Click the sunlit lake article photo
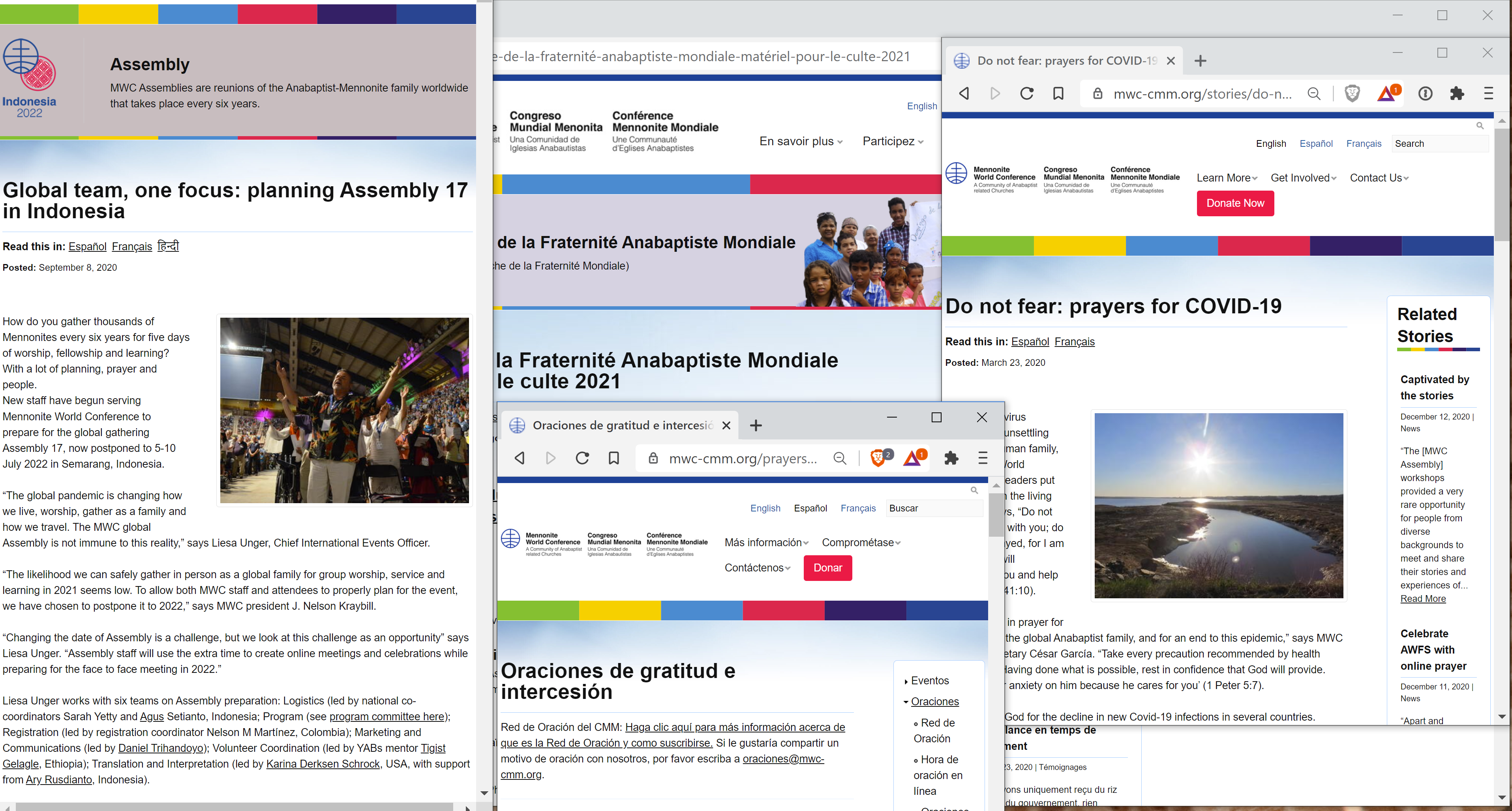The height and width of the screenshot is (811, 1512). click(x=1218, y=505)
